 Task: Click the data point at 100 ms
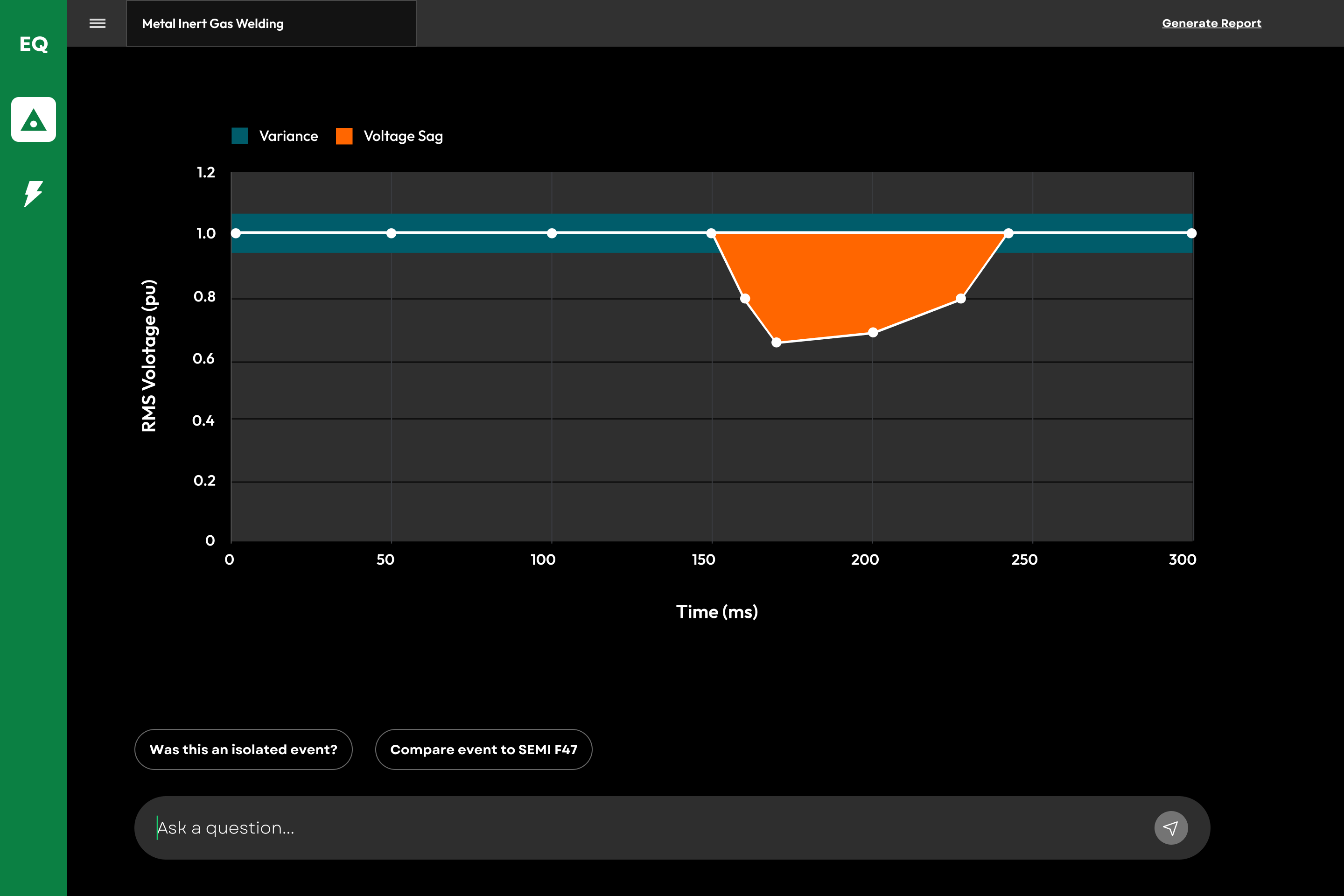point(552,233)
